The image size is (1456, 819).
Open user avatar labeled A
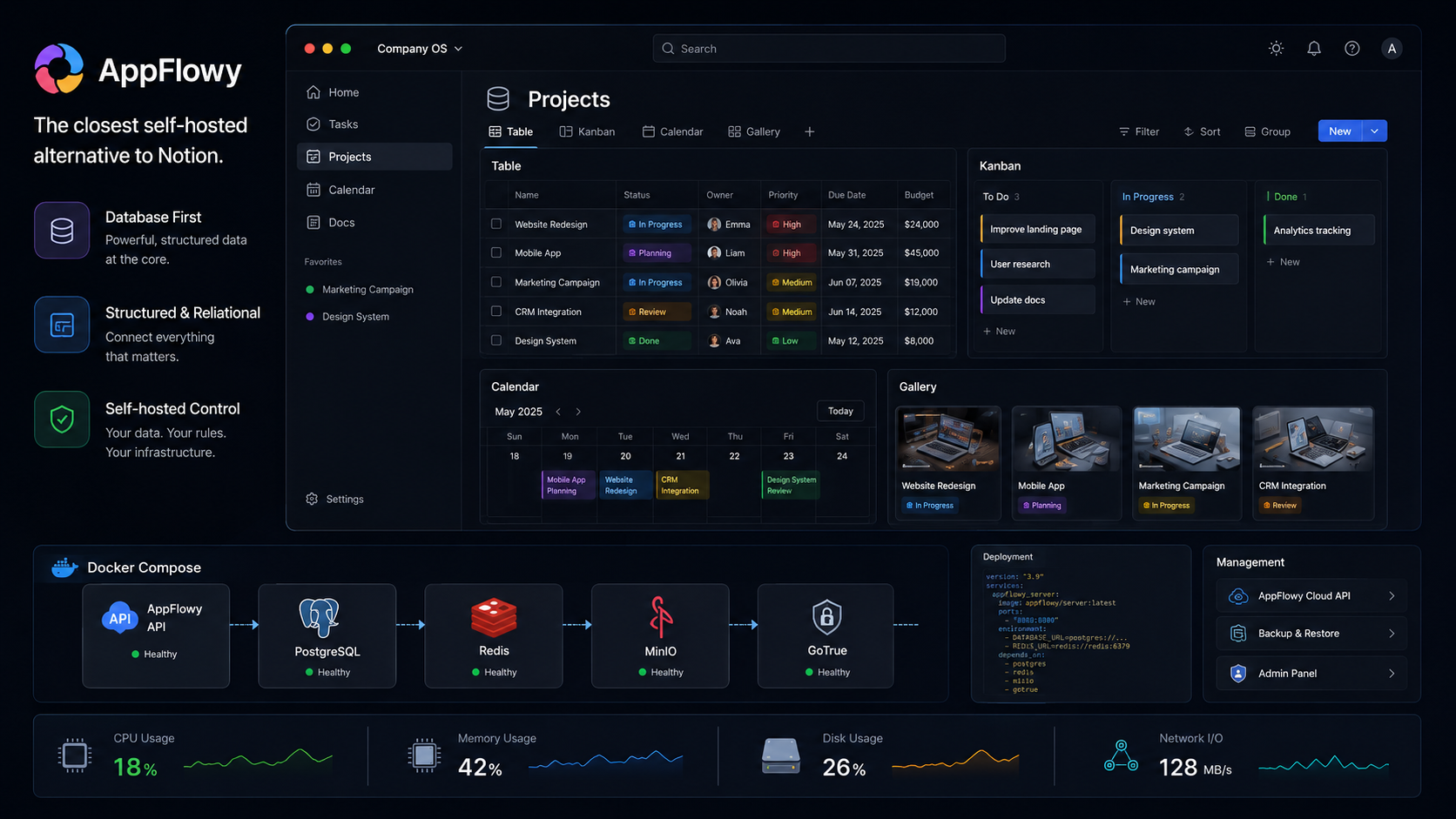point(1392,49)
